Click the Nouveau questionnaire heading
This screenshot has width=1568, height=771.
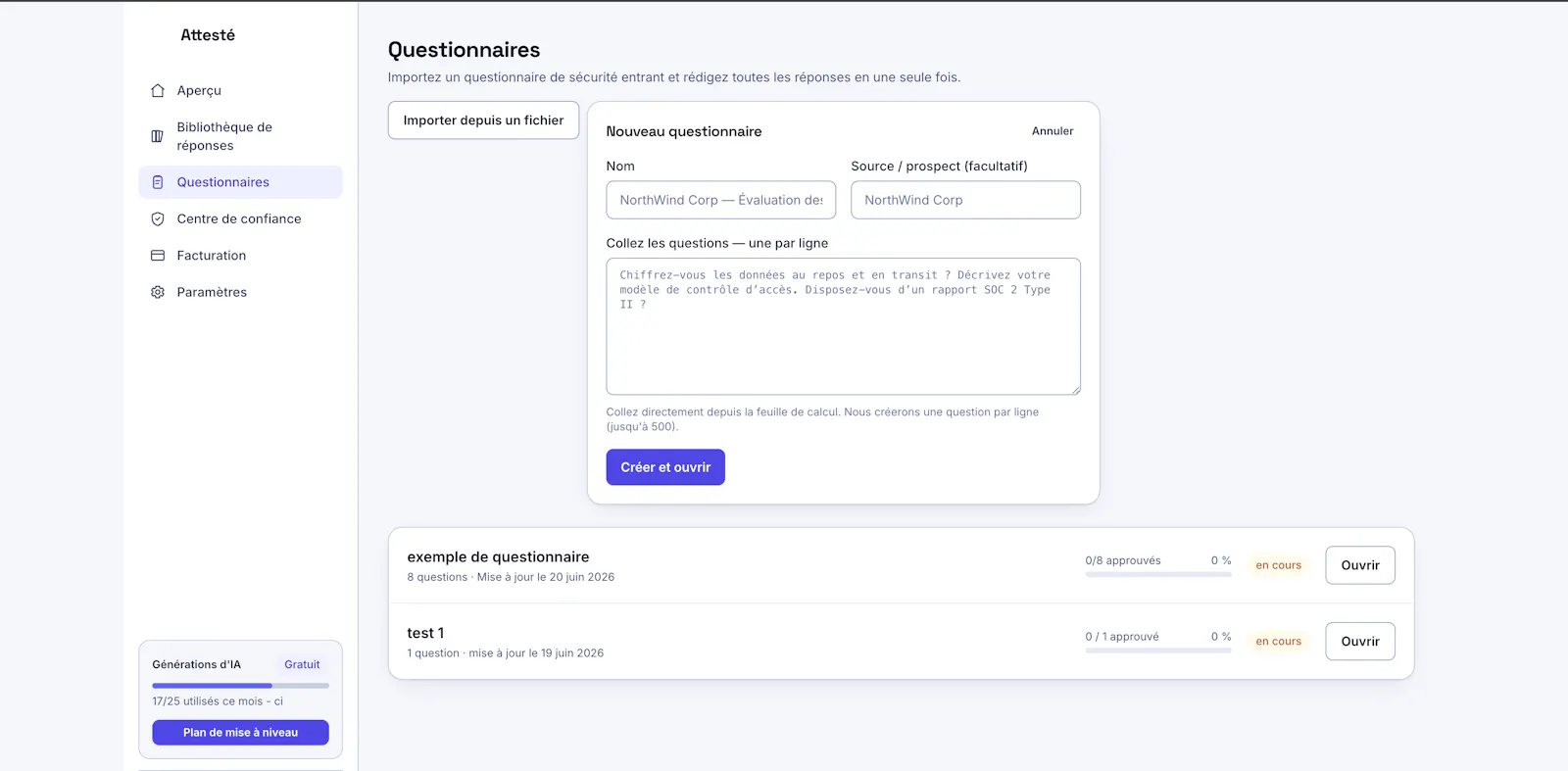684,131
